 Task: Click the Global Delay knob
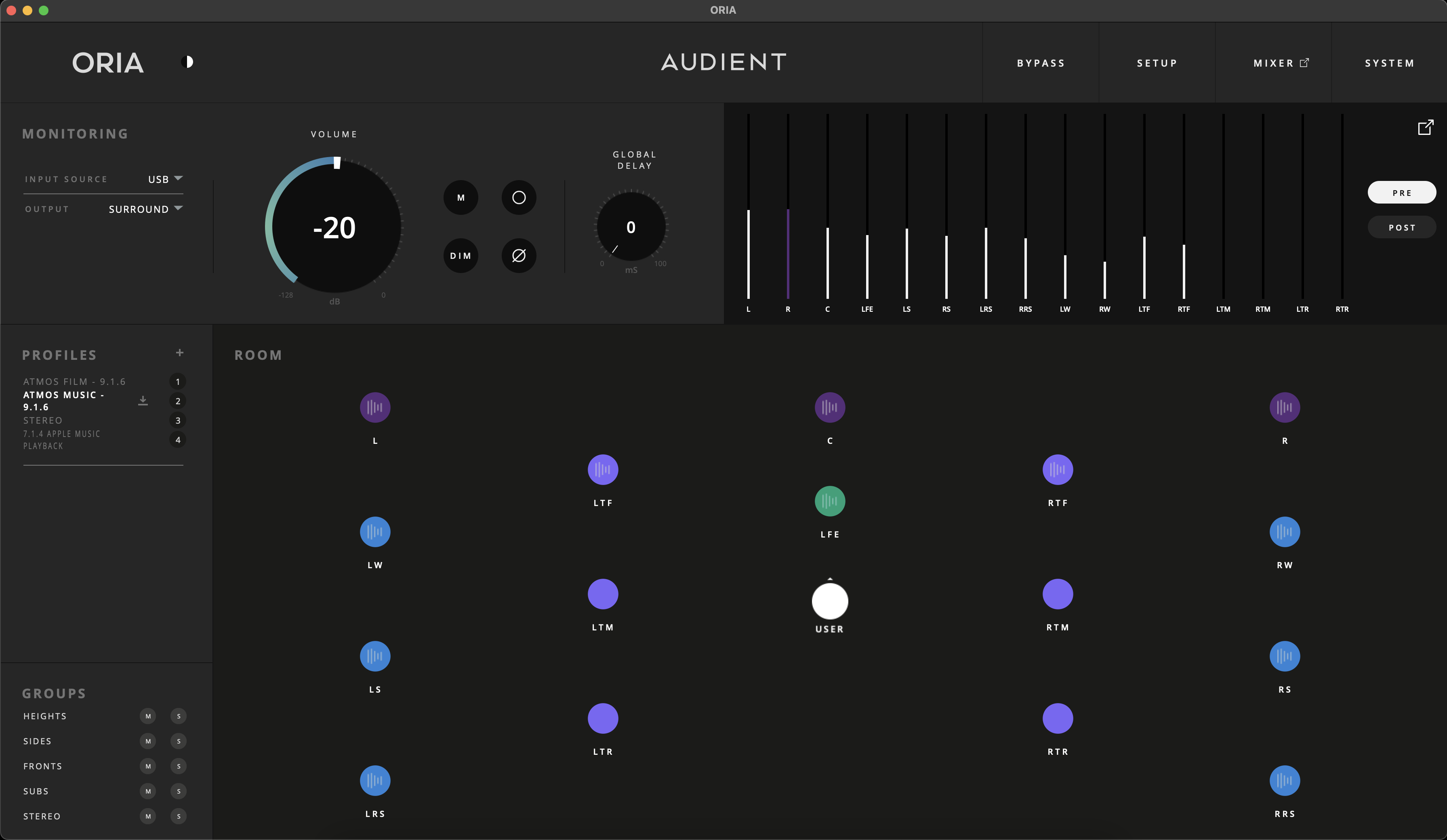tap(631, 226)
